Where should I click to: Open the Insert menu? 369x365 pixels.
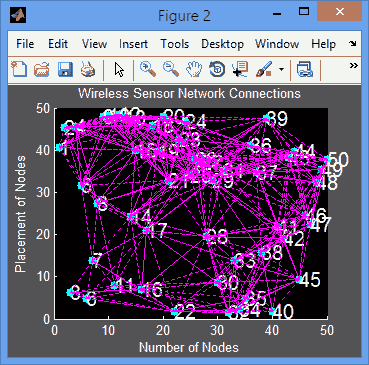(x=133, y=44)
